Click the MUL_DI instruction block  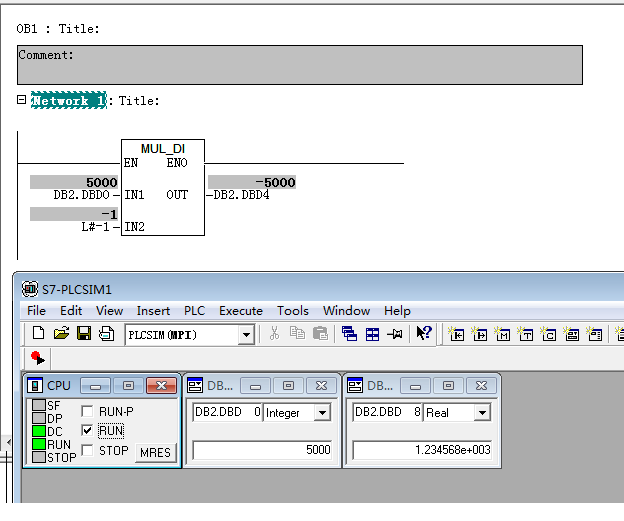163,188
